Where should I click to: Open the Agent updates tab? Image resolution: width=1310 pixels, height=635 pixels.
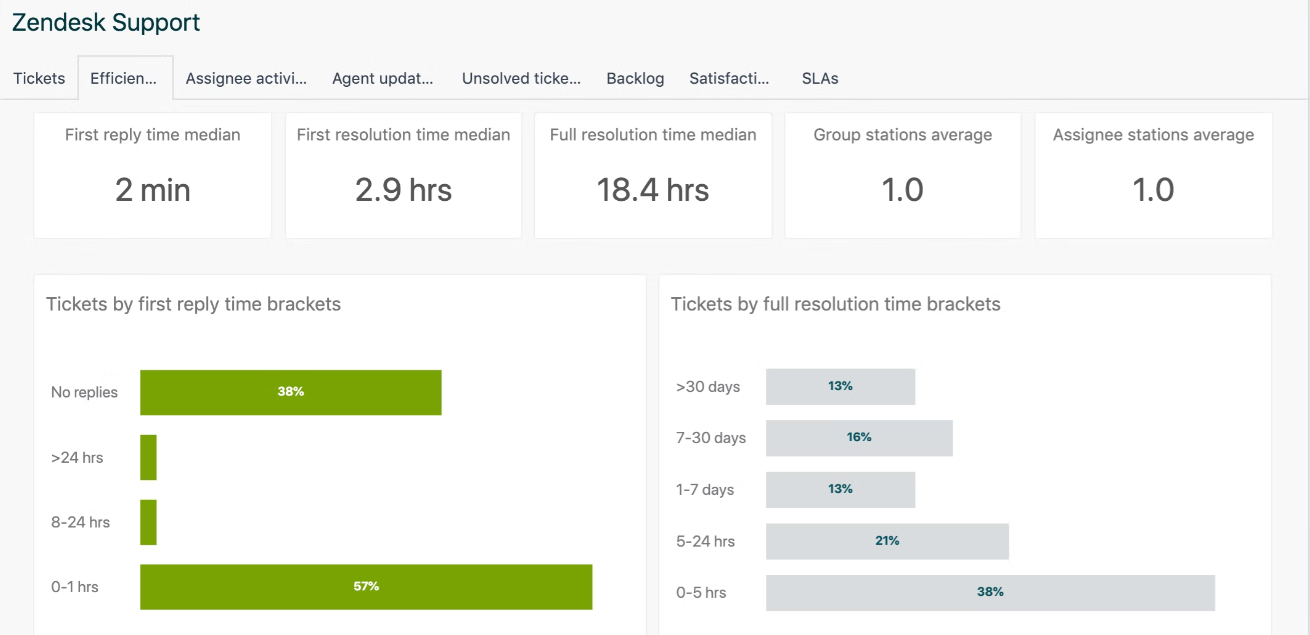pyautogui.click(x=383, y=78)
